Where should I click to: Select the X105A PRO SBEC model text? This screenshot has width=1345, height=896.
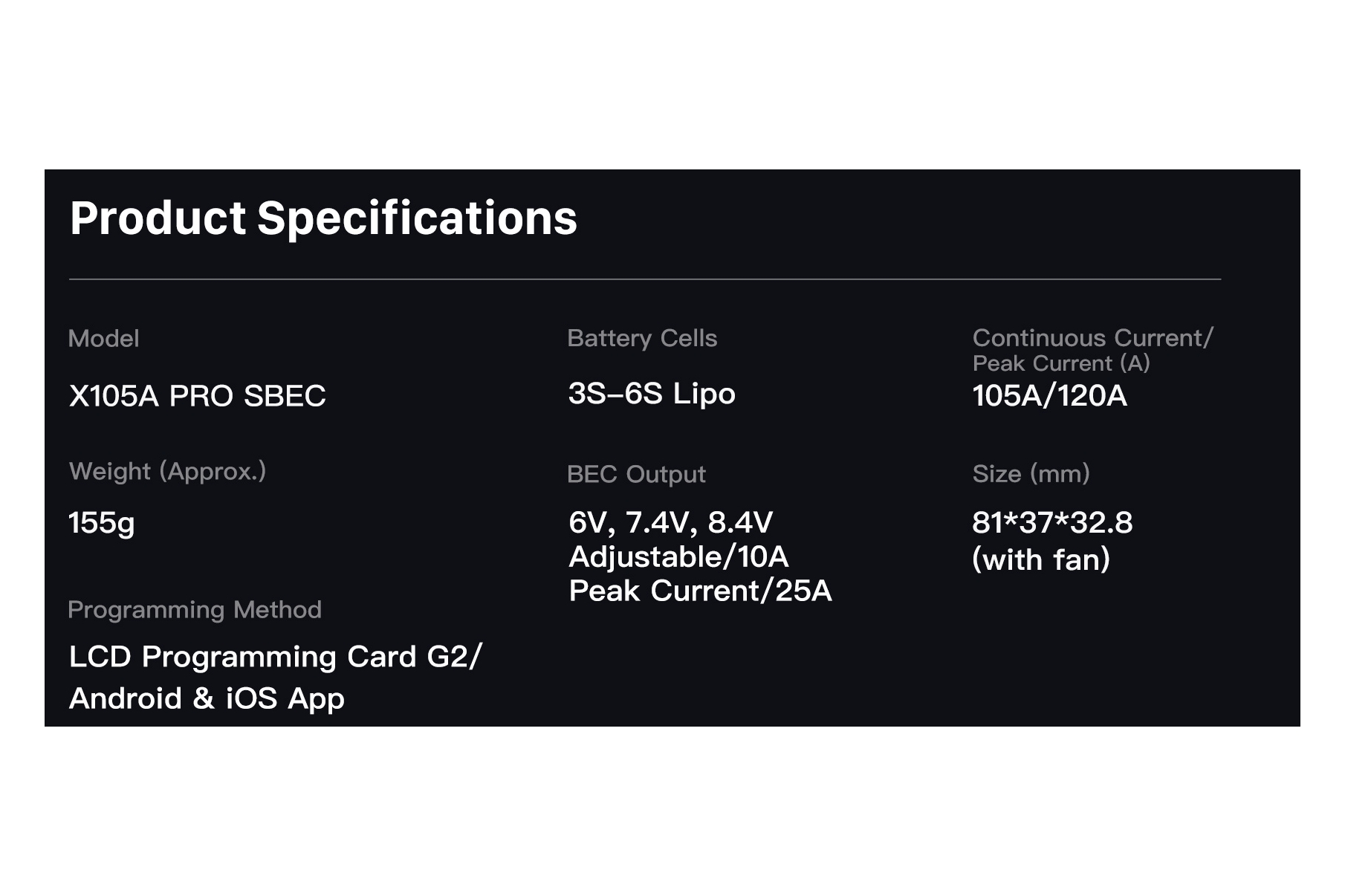(x=197, y=396)
